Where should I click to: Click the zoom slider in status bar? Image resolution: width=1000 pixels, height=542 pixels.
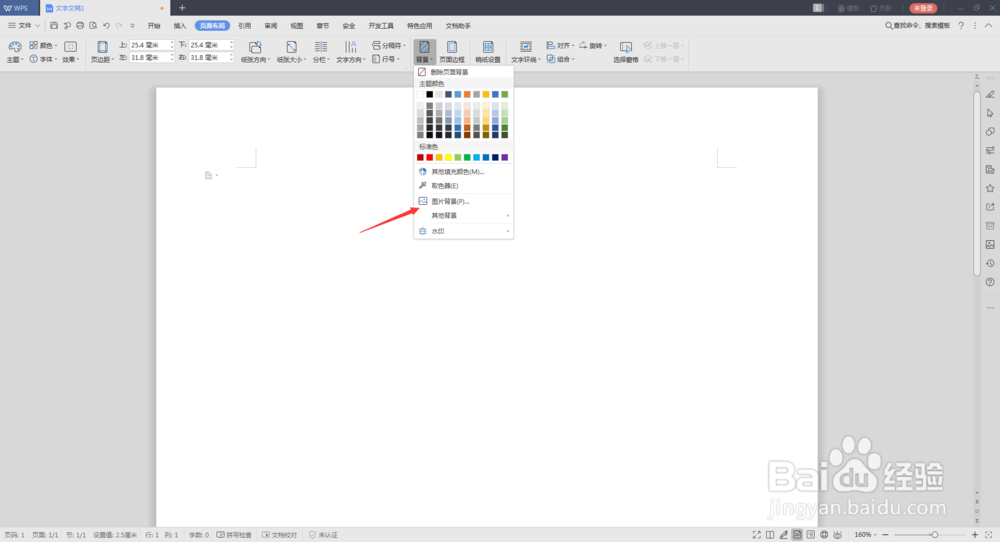(x=929, y=535)
